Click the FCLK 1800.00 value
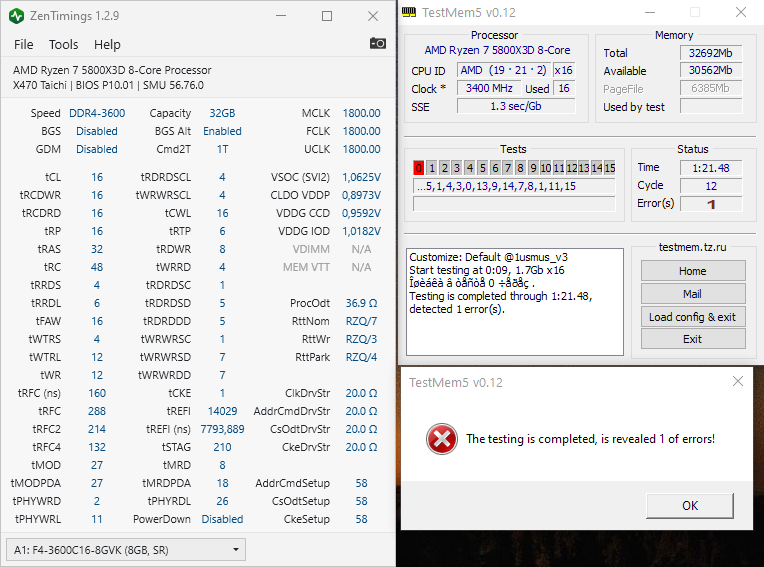The height and width of the screenshot is (567, 764). tap(361, 131)
